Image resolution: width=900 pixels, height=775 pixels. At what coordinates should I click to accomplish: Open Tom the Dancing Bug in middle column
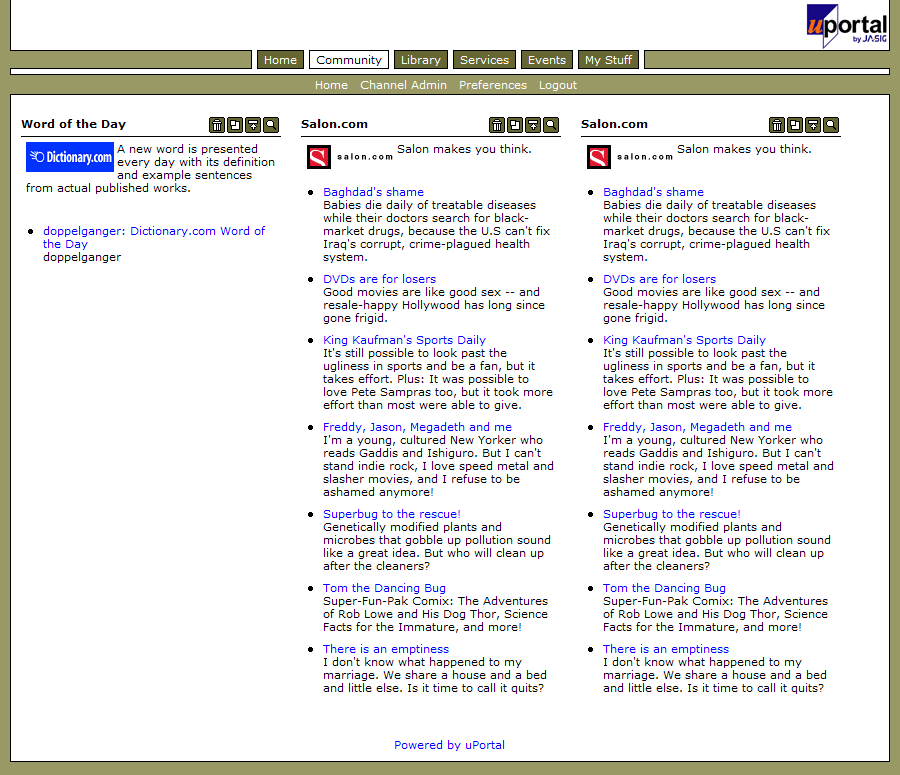[x=384, y=588]
